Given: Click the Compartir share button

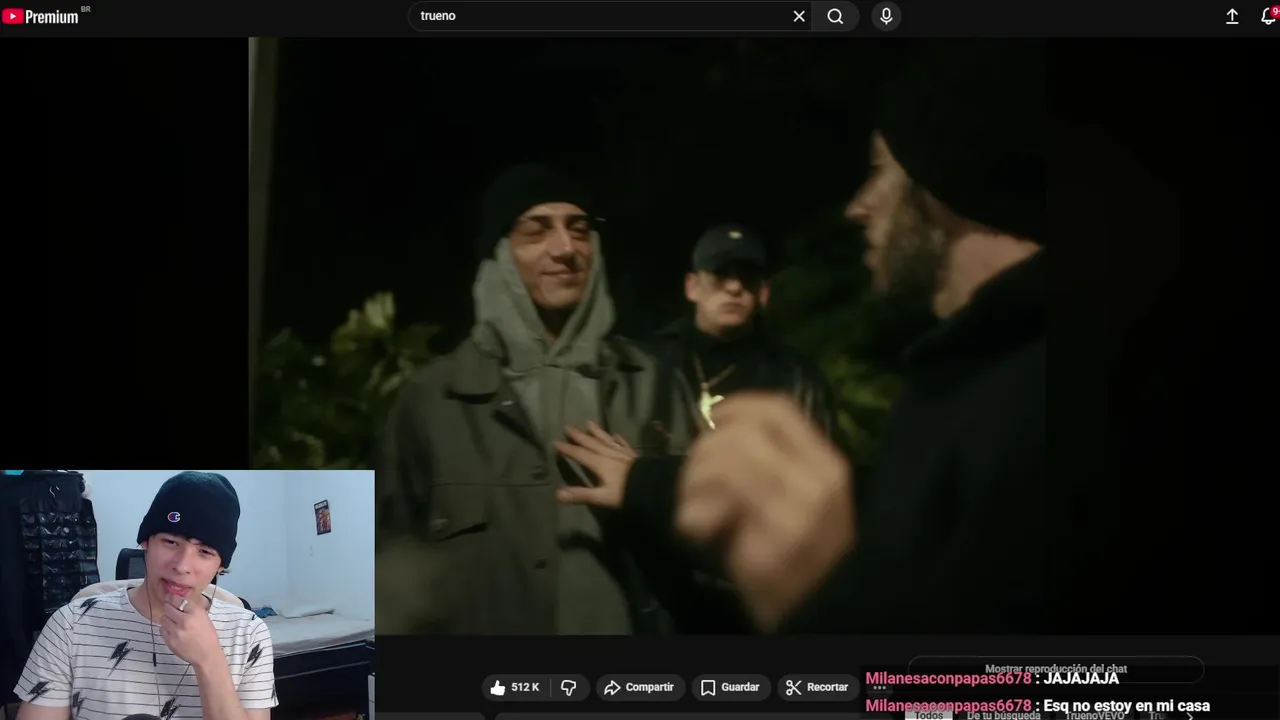Looking at the screenshot, I should pos(640,687).
